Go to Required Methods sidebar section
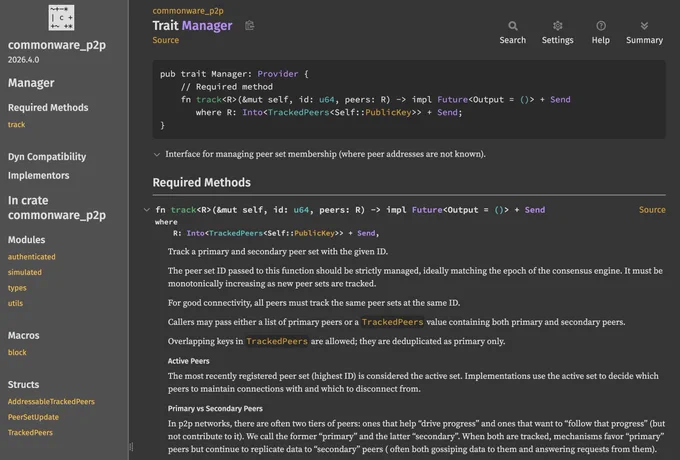The image size is (680, 460). (48, 108)
